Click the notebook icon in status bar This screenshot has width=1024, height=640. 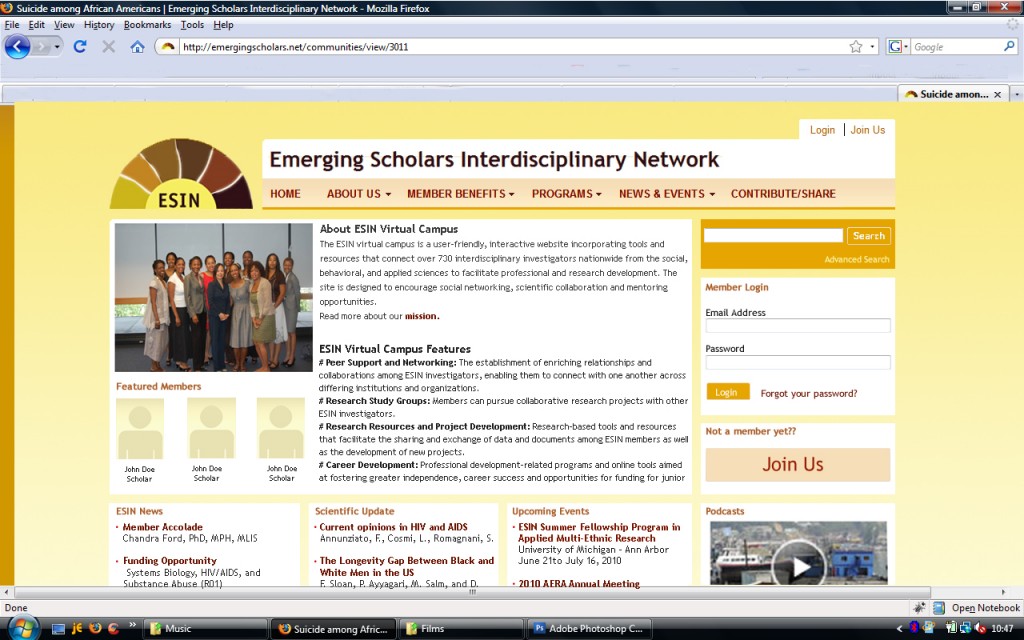click(x=939, y=608)
